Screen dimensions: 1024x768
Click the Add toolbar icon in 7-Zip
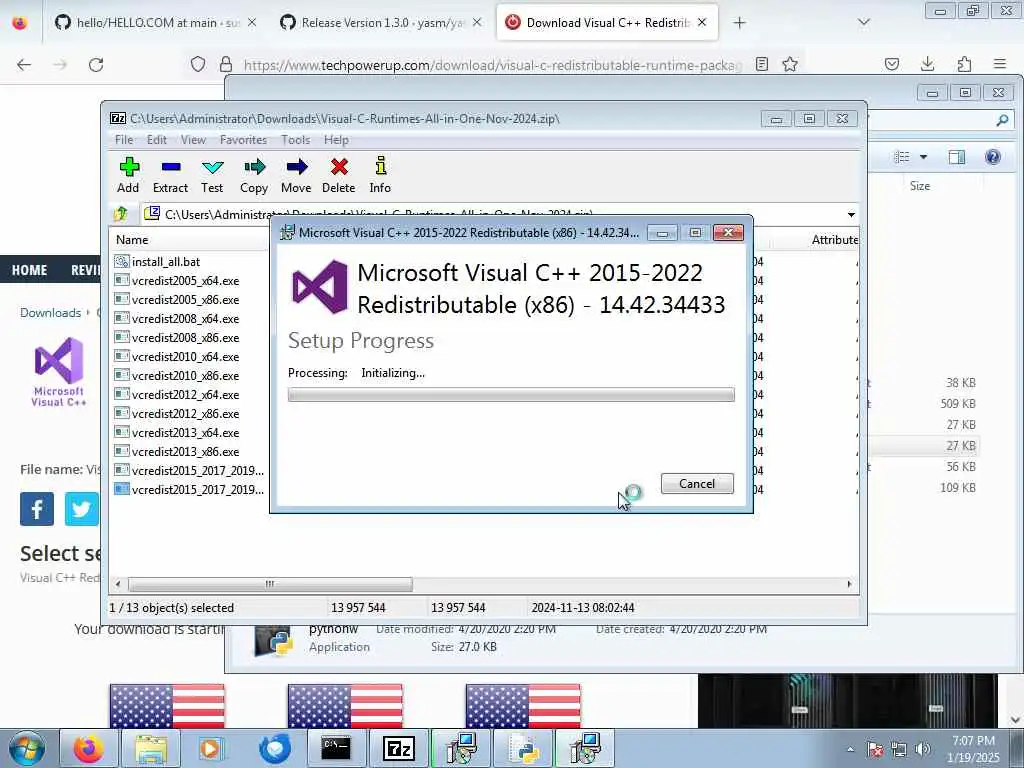(129, 175)
